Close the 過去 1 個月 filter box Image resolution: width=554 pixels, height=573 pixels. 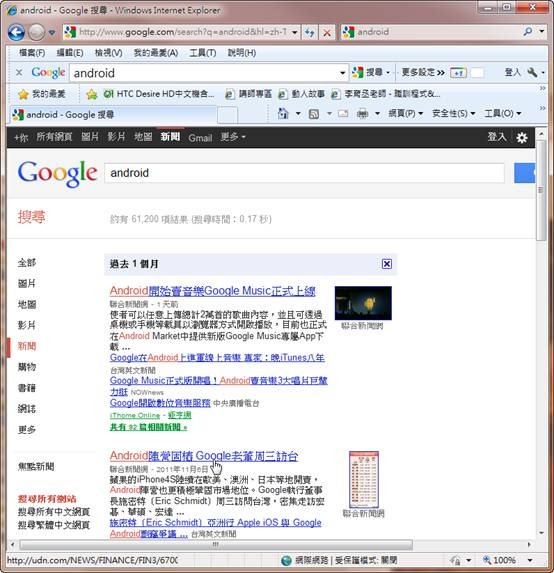tap(387, 264)
